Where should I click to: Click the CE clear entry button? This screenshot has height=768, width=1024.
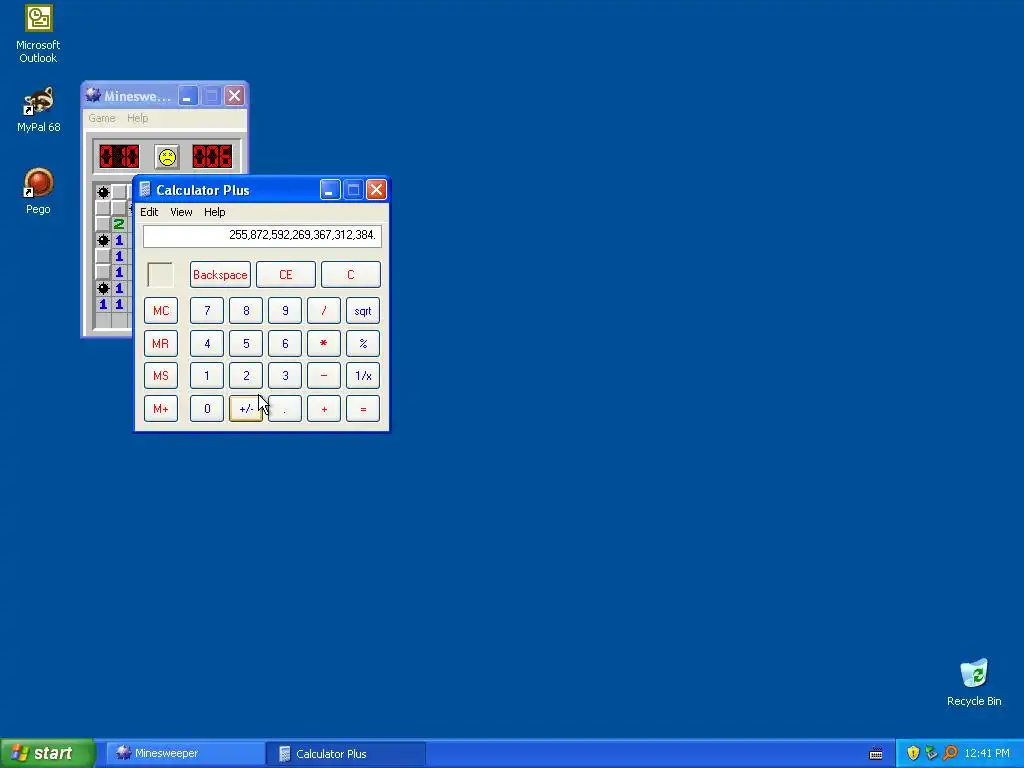tap(285, 274)
